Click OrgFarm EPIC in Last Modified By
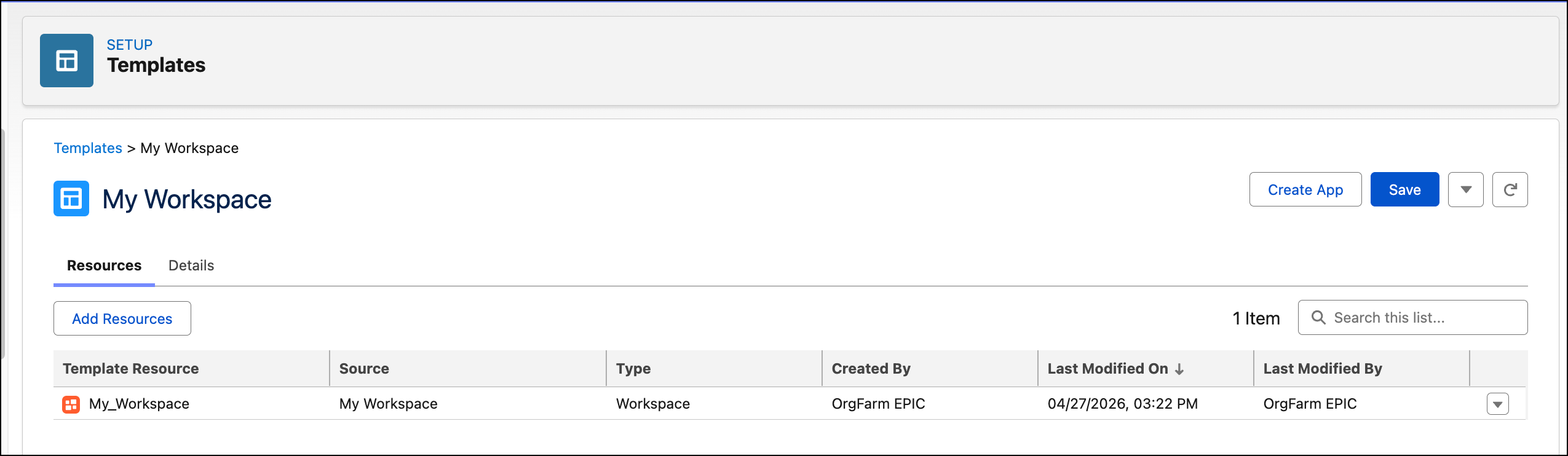 (x=1310, y=404)
